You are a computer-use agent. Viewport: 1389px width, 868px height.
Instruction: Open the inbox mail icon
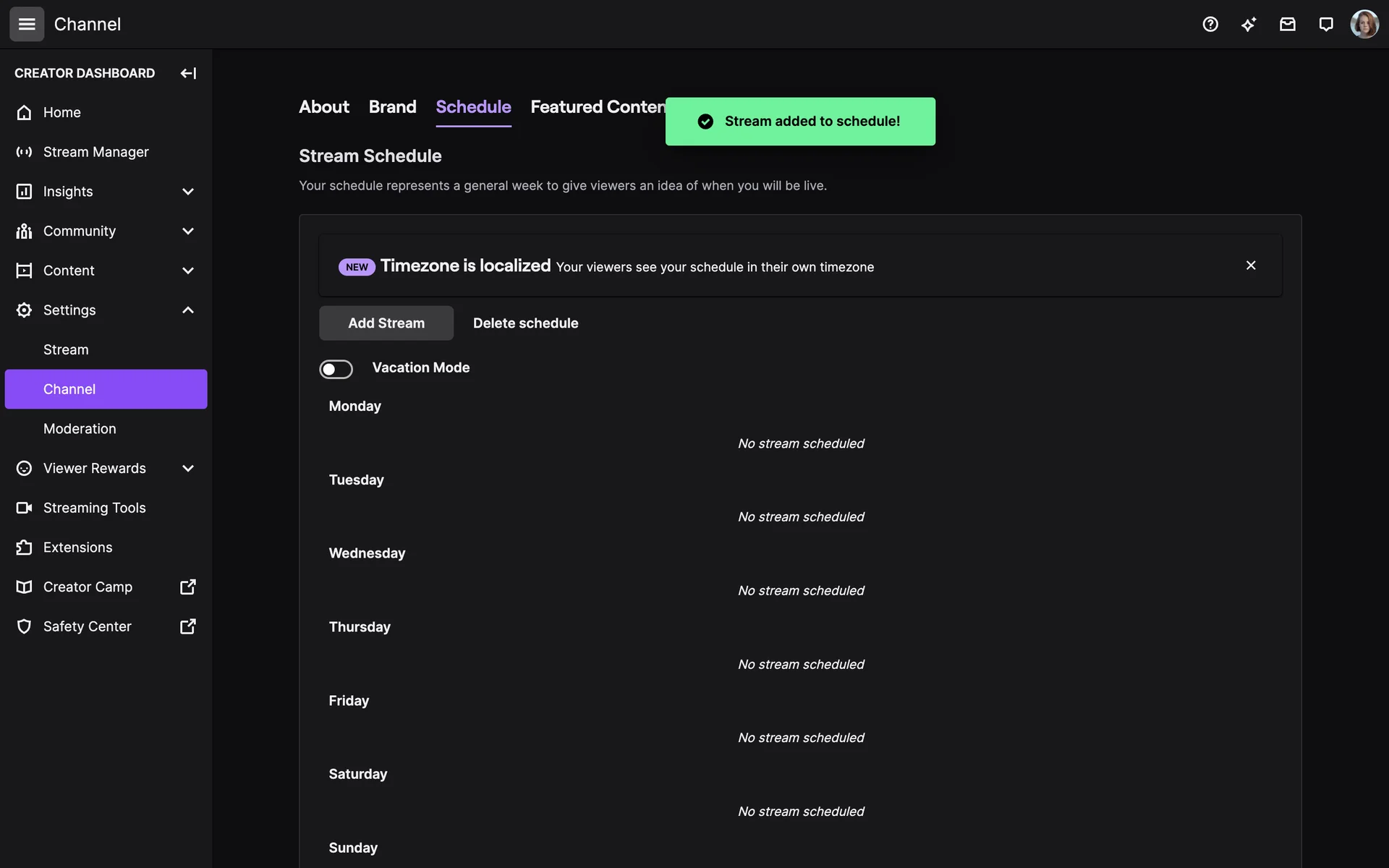click(x=1287, y=24)
